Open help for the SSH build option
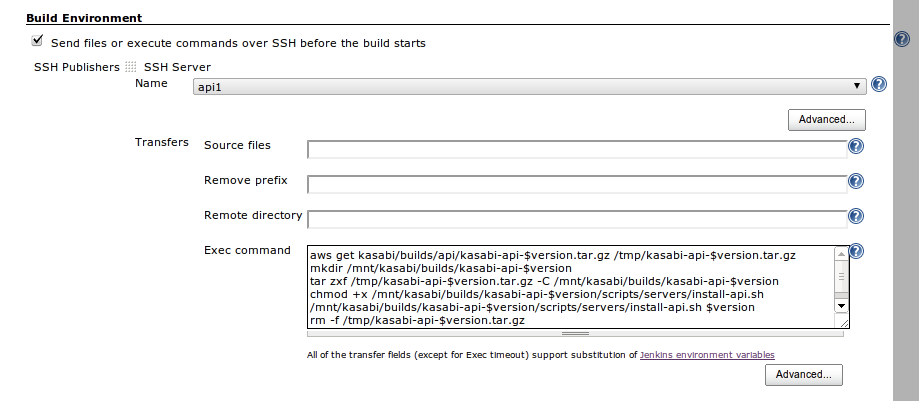The width and height of the screenshot is (919, 401). pos(902,39)
